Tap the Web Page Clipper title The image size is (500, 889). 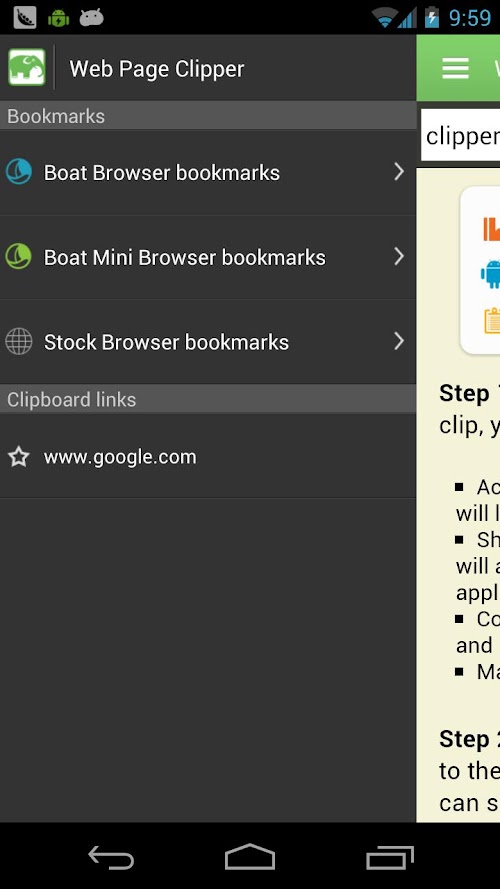pos(157,69)
